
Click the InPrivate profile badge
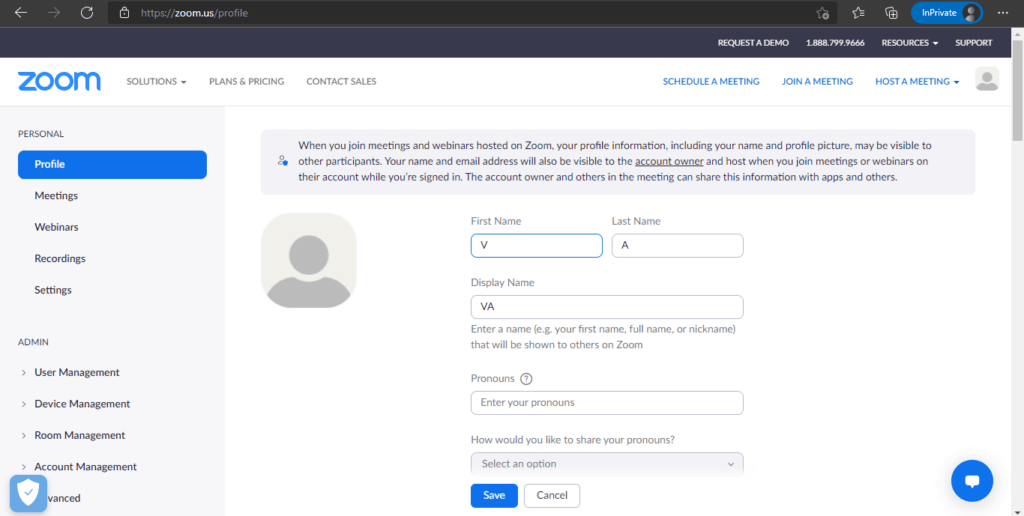947,12
